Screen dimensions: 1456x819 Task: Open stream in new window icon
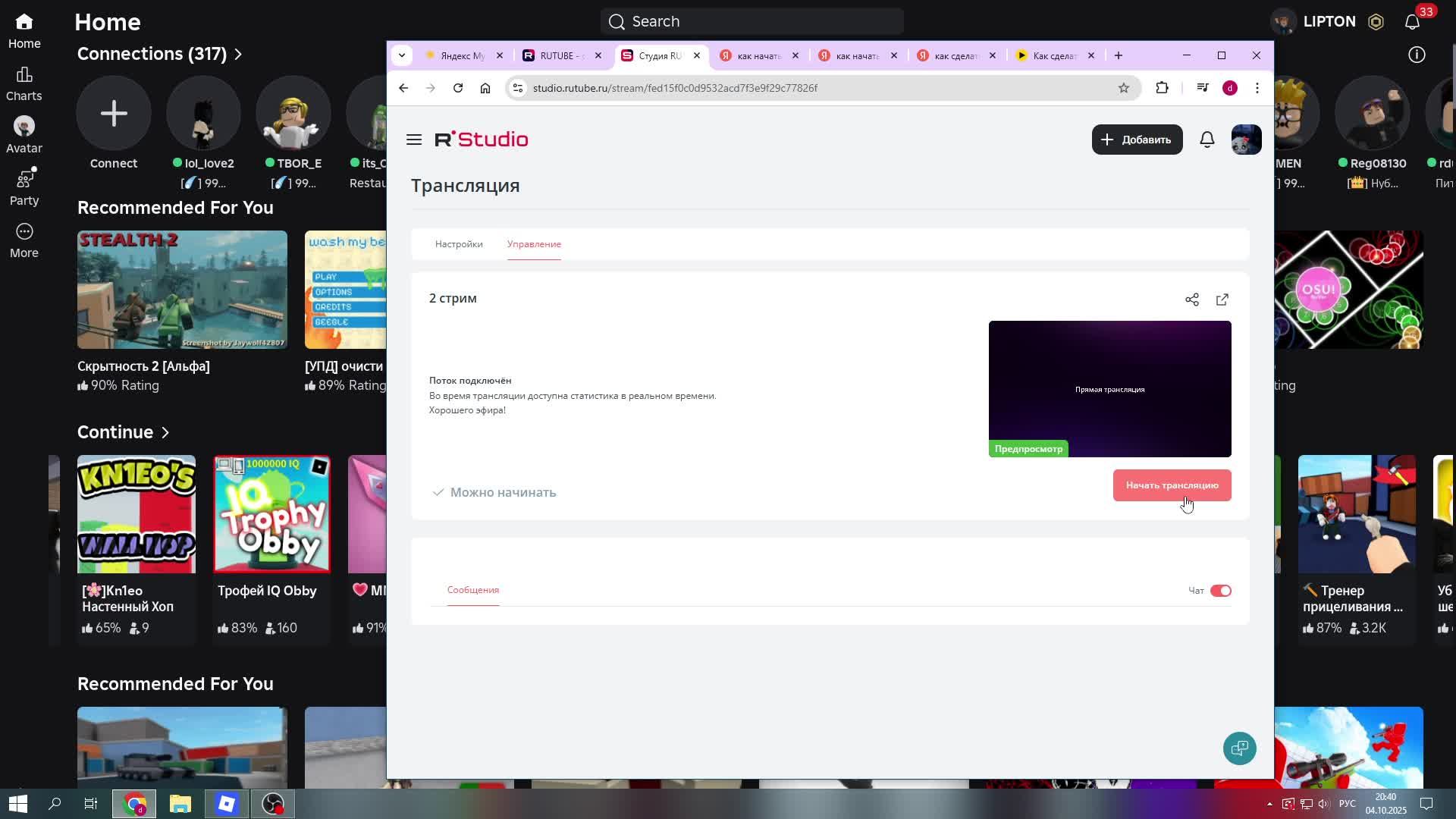1222,300
